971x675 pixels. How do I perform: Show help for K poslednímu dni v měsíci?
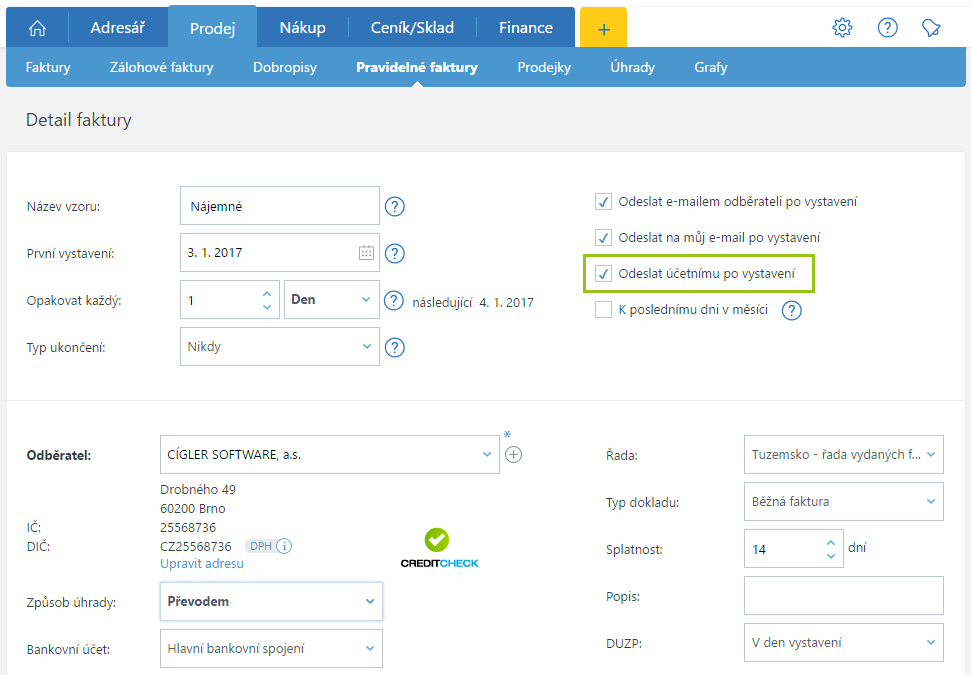[791, 310]
